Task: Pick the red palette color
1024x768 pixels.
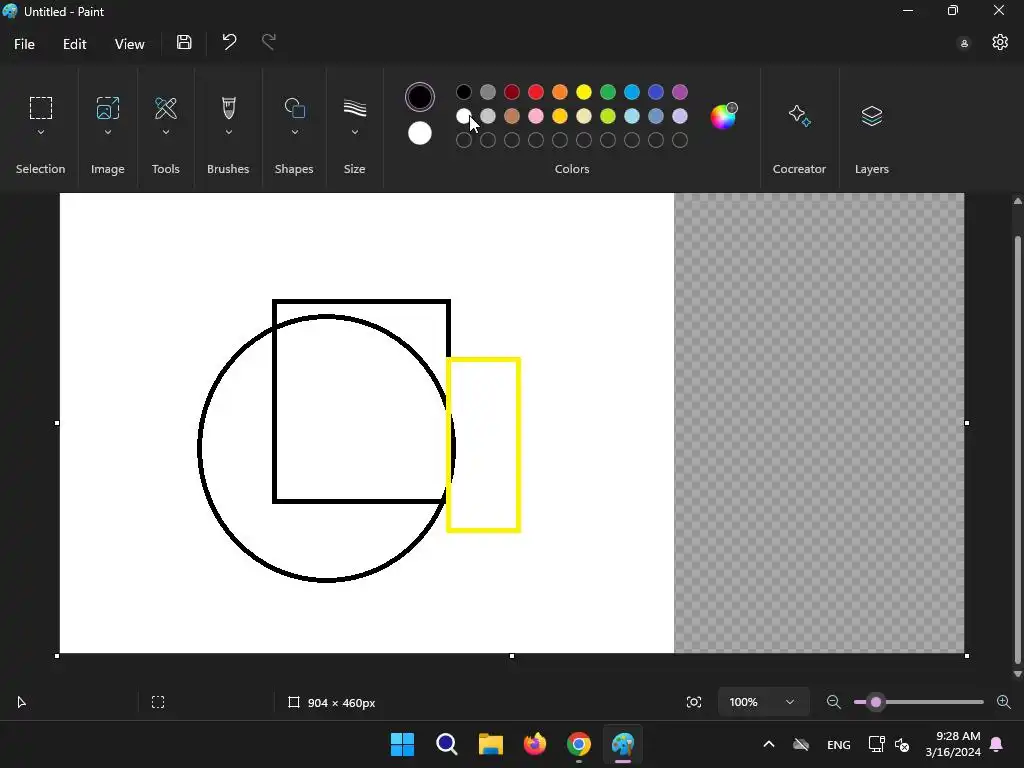Action: click(536, 92)
